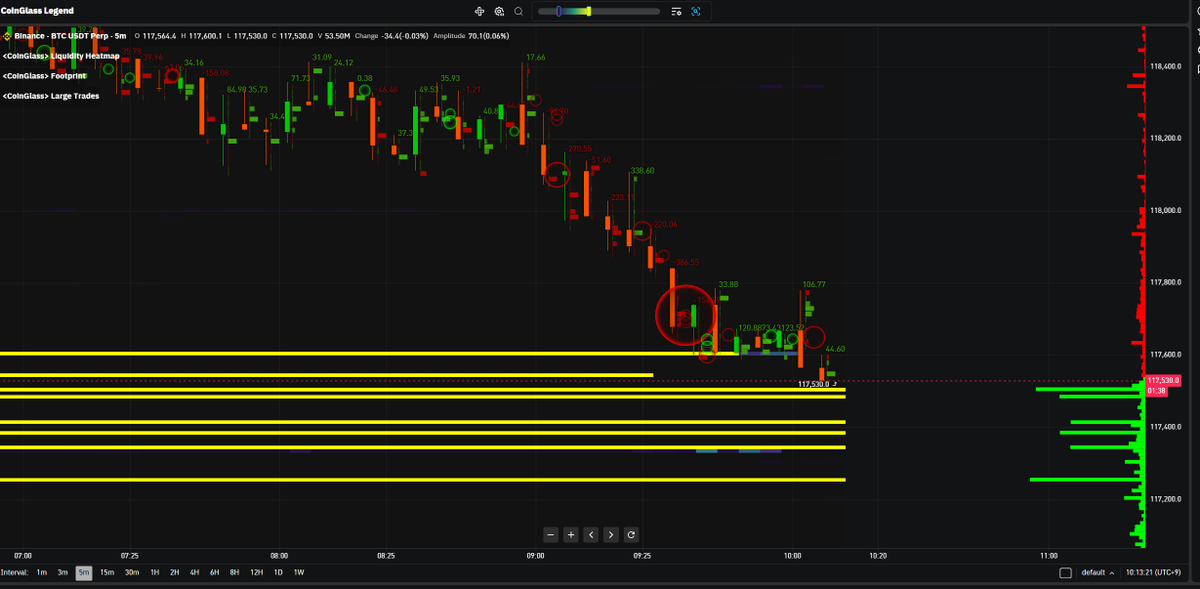This screenshot has height=589, width=1200.
Task: Click the Interval: label
Action: coord(14,572)
